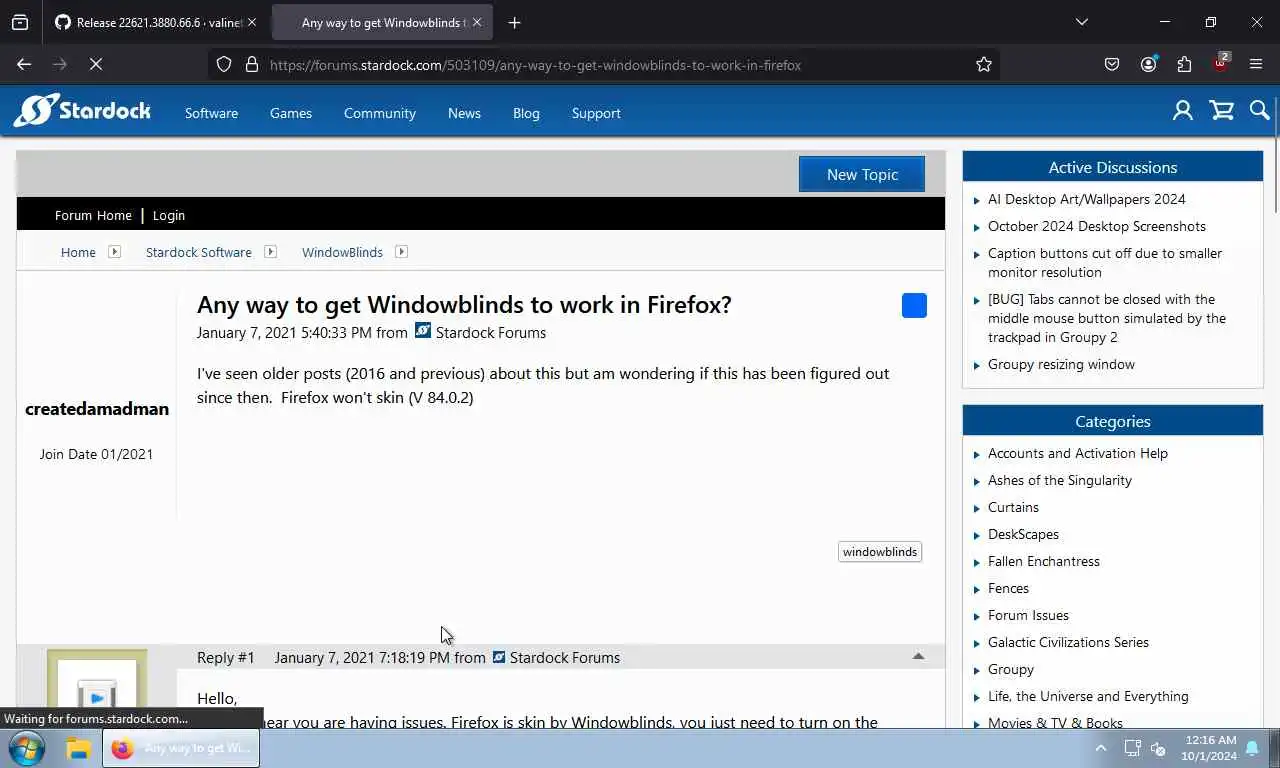Open createdamadman's profile
The image size is (1280, 768).
pyautogui.click(x=97, y=408)
